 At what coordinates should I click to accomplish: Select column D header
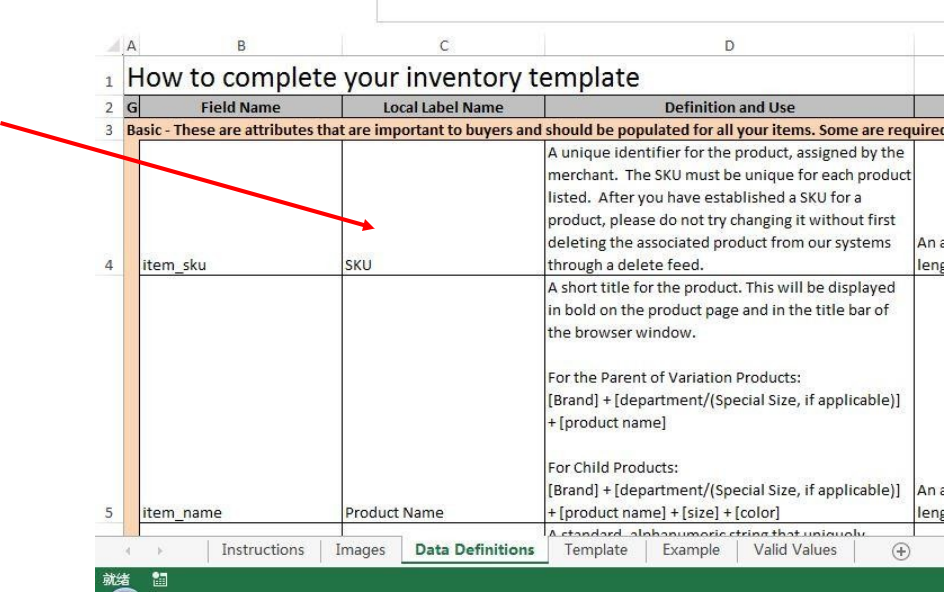pyautogui.click(x=729, y=46)
